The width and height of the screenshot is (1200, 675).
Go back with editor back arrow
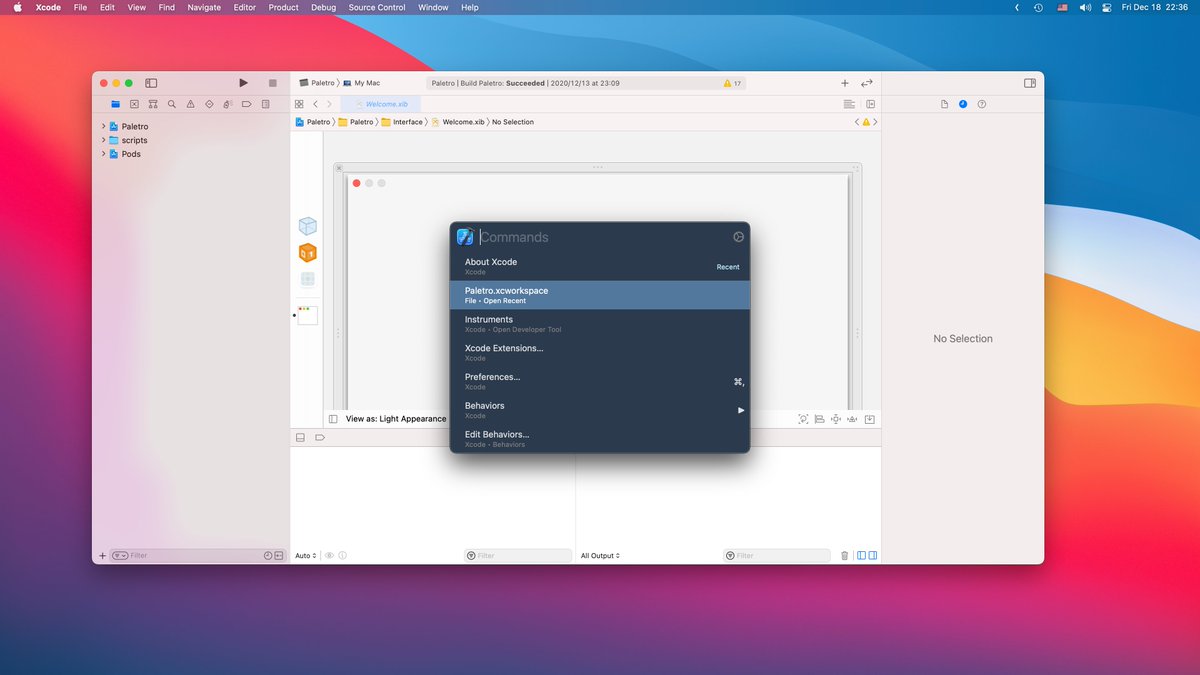click(x=315, y=104)
